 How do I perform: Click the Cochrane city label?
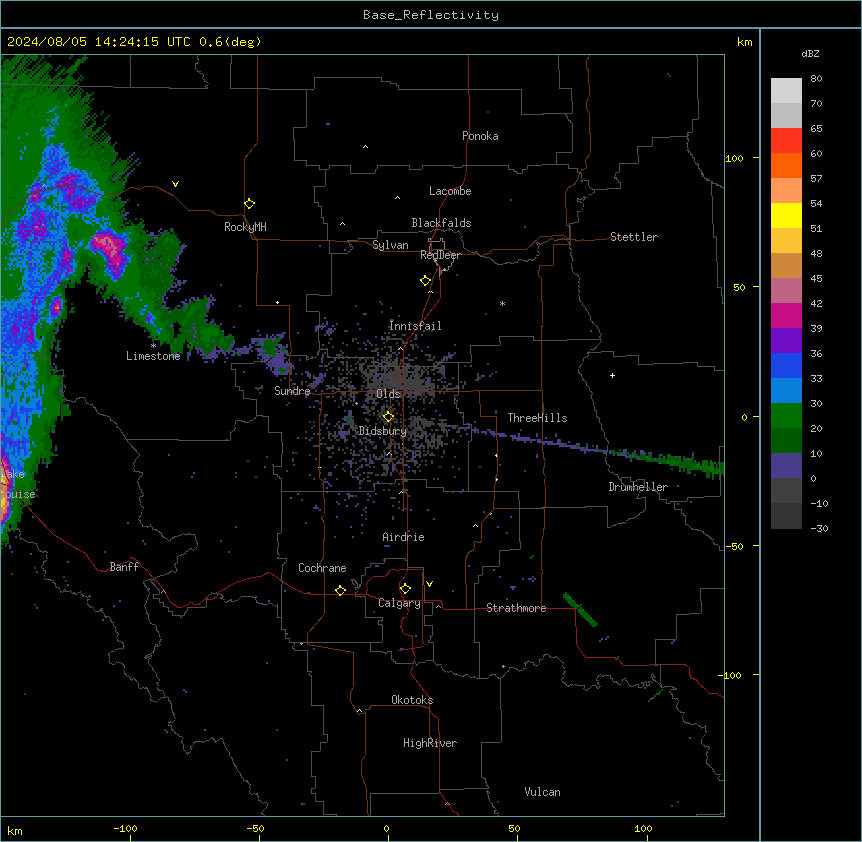(322, 568)
